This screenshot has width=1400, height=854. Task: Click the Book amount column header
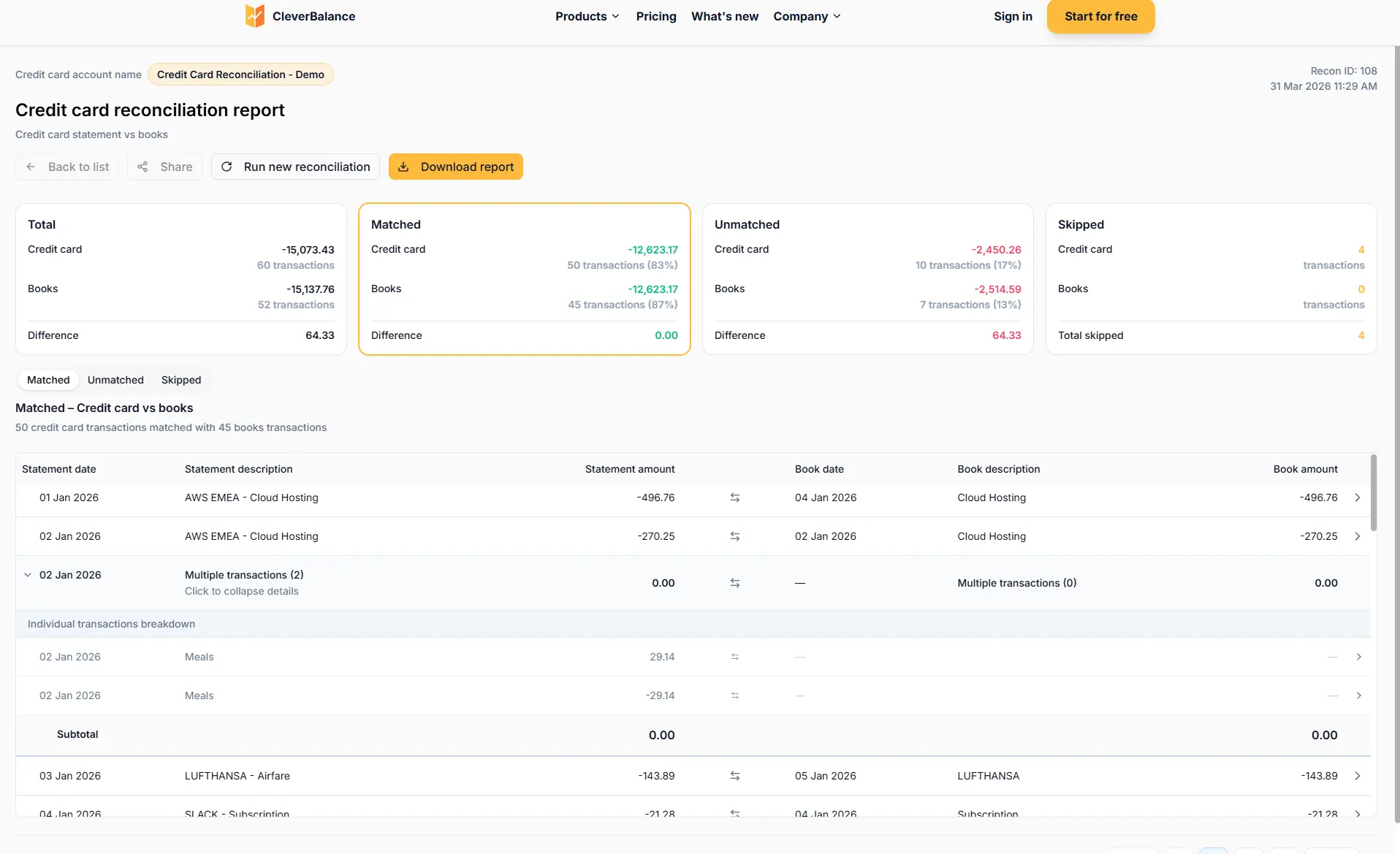pyautogui.click(x=1306, y=469)
